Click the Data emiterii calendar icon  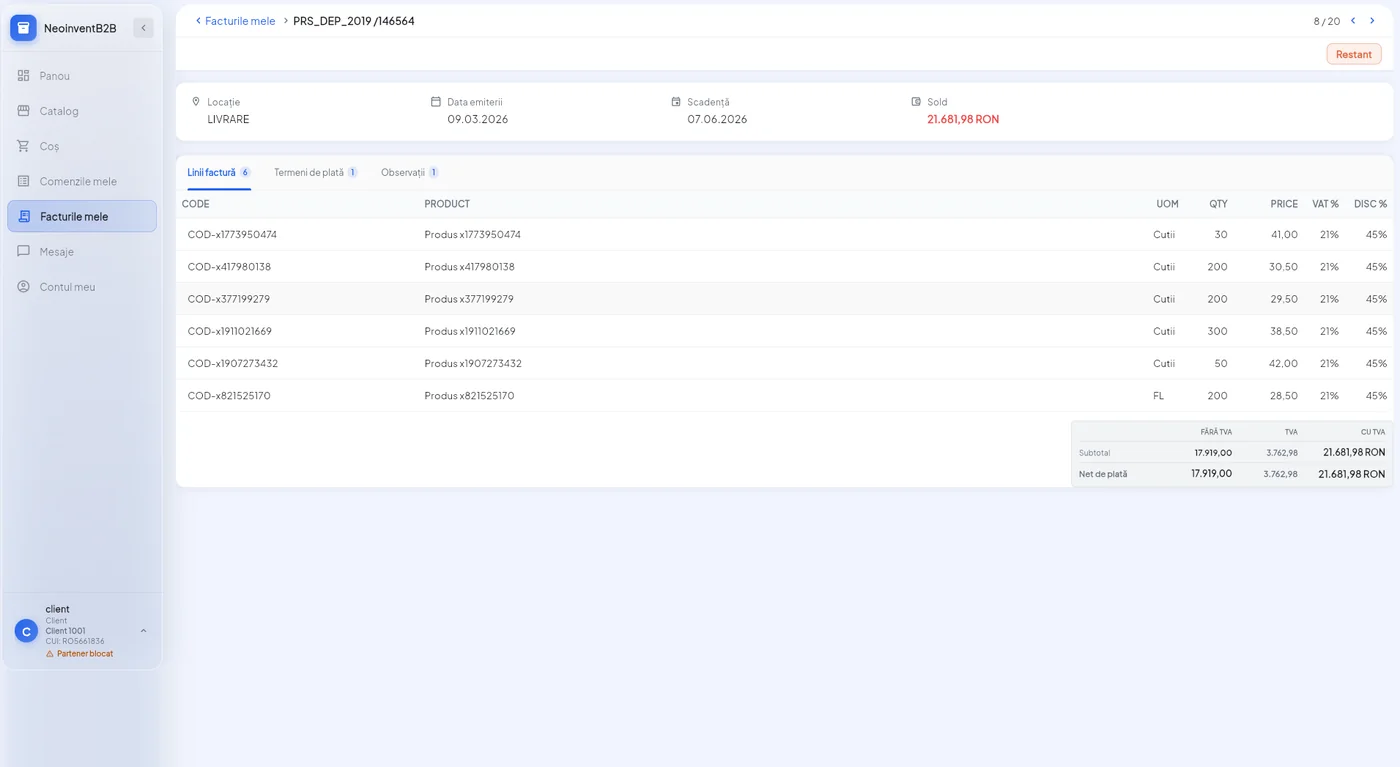point(436,102)
